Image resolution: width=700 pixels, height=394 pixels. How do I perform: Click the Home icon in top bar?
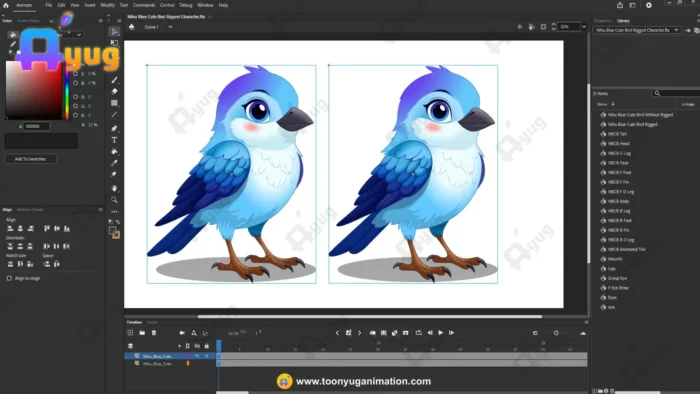point(6,5)
